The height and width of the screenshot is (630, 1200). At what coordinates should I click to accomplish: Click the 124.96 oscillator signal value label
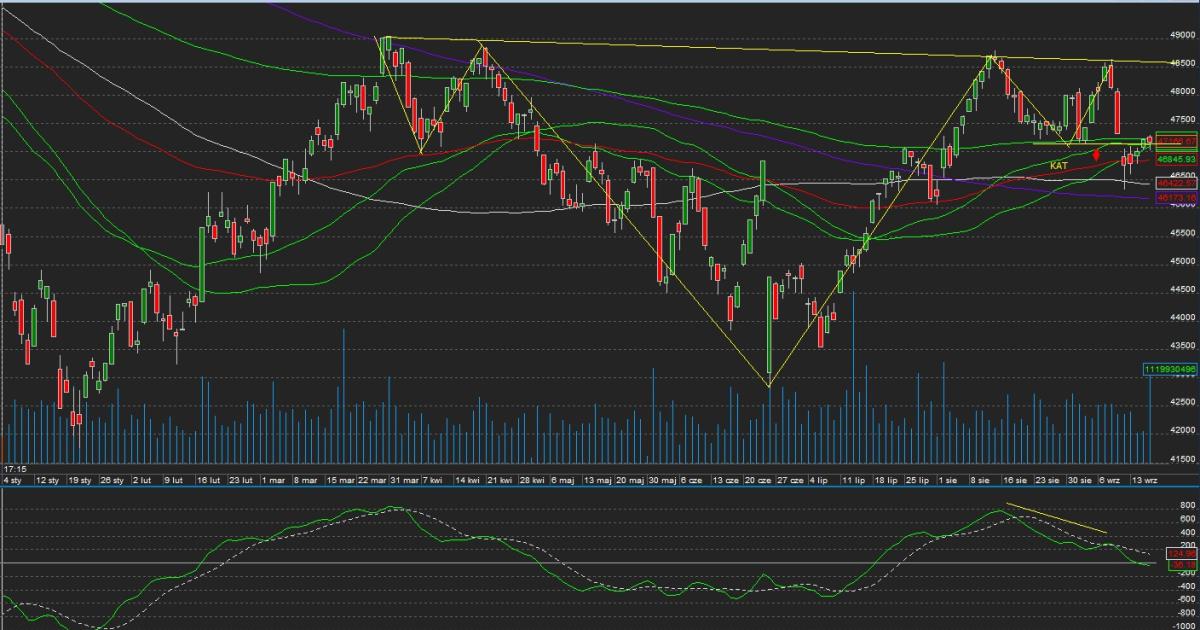1184,553
